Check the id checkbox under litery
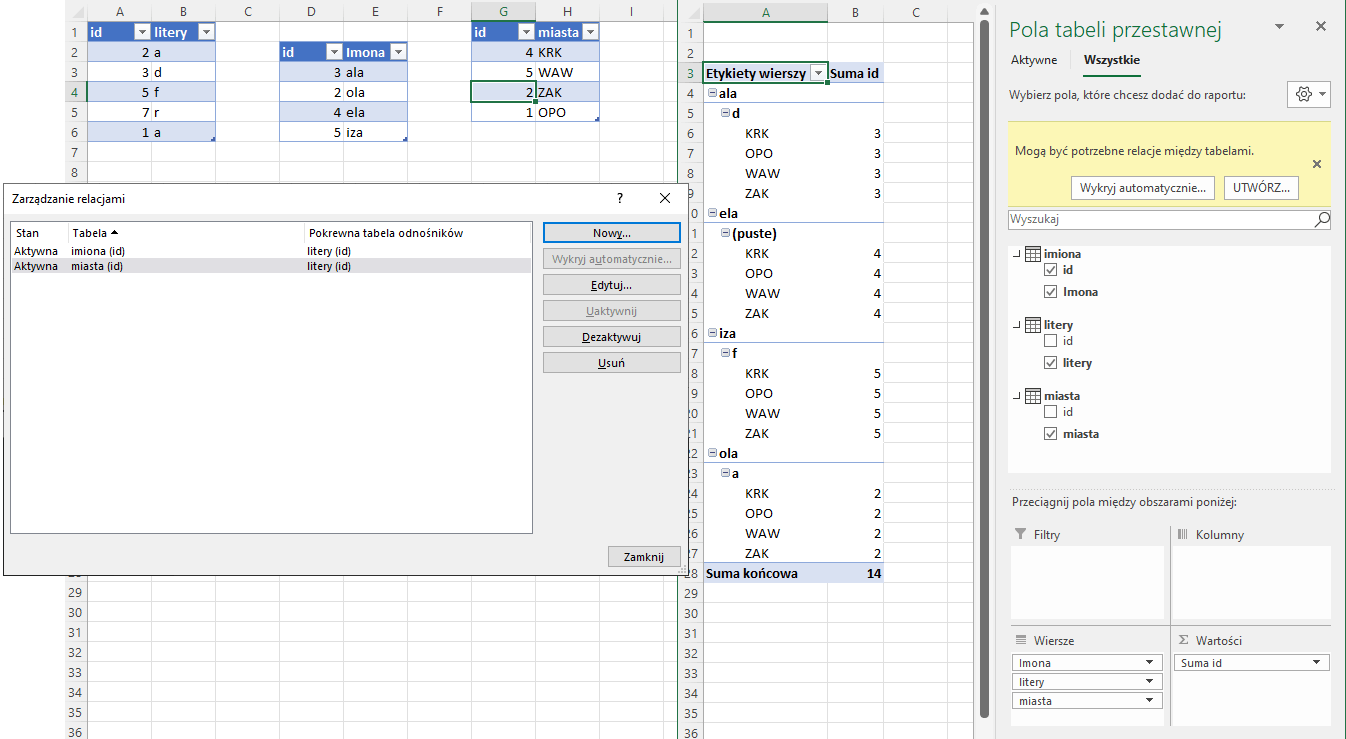The height and width of the screenshot is (739, 1346). click(1050, 342)
